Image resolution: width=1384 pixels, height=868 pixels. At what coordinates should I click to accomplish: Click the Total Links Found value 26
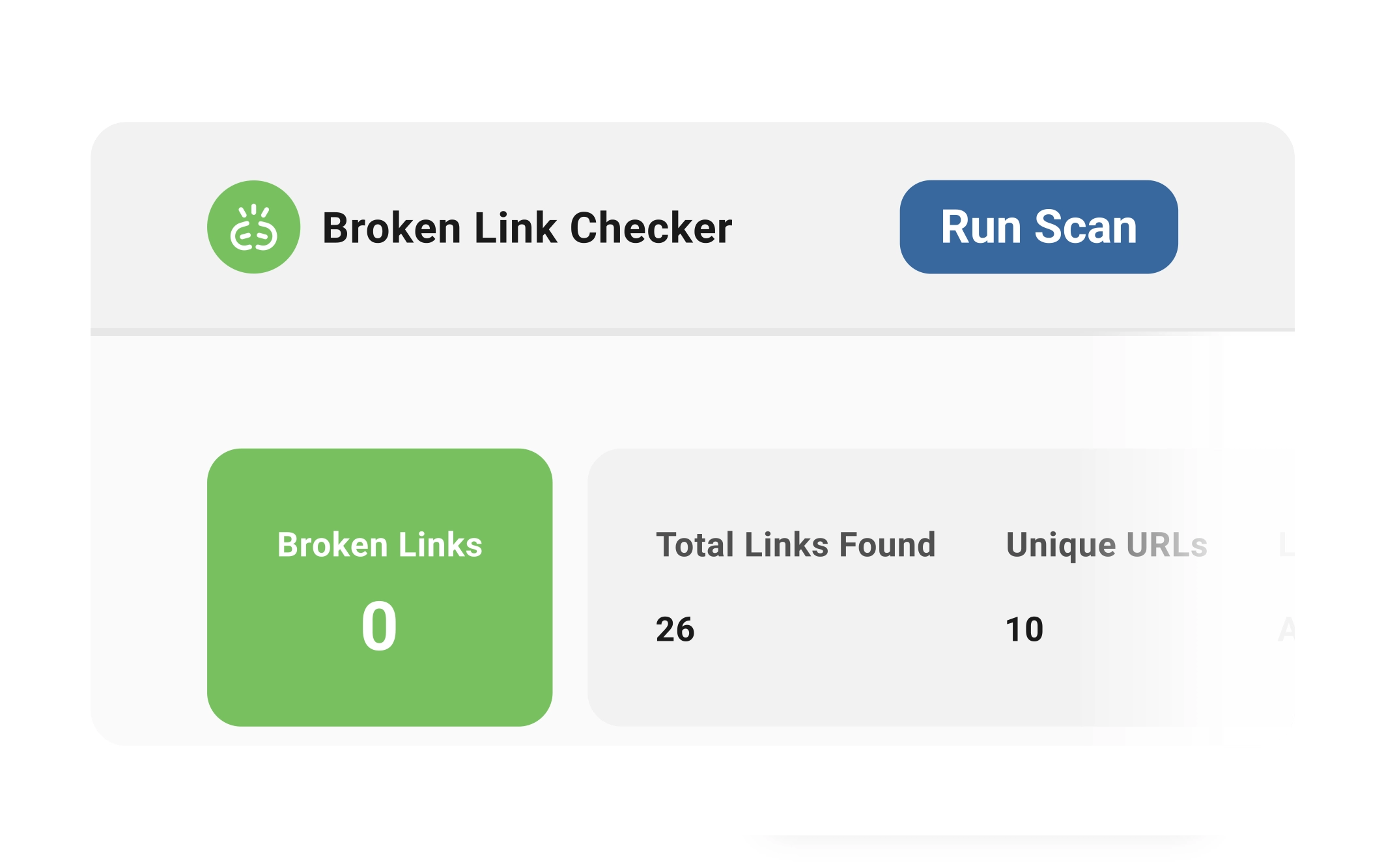[x=675, y=627]
